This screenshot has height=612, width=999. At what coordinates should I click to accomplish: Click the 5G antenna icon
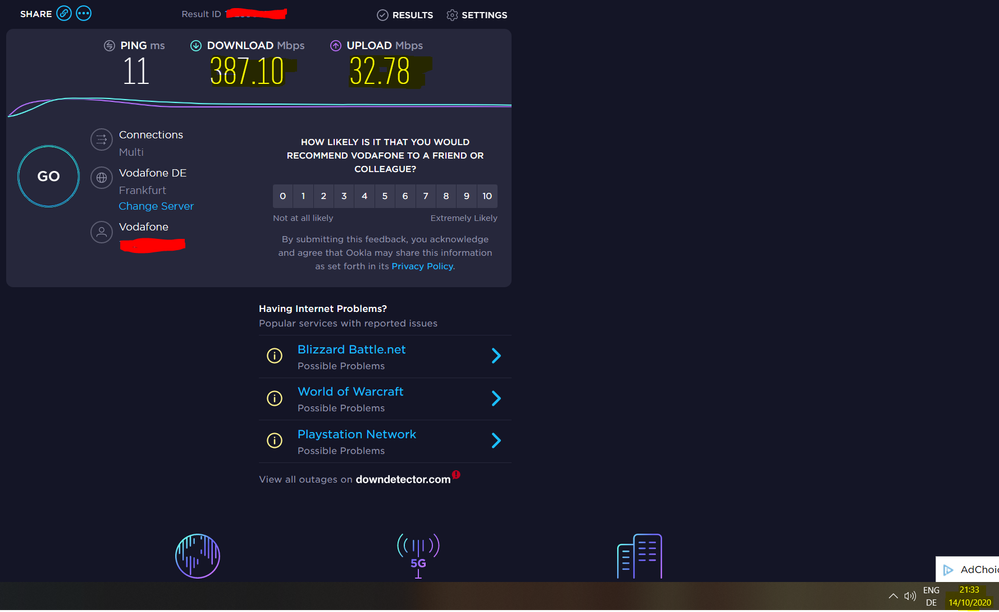(x=418, y=556)
